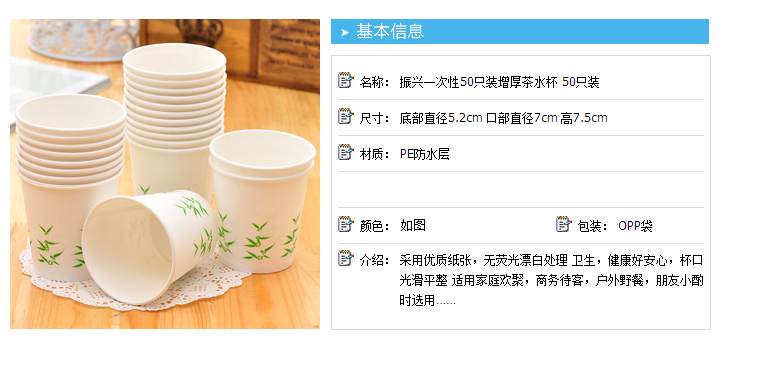Click the ellipsis after 时选用 to expand
The width and height of the screenshot is (763, 372).
(x=446, y=301)
